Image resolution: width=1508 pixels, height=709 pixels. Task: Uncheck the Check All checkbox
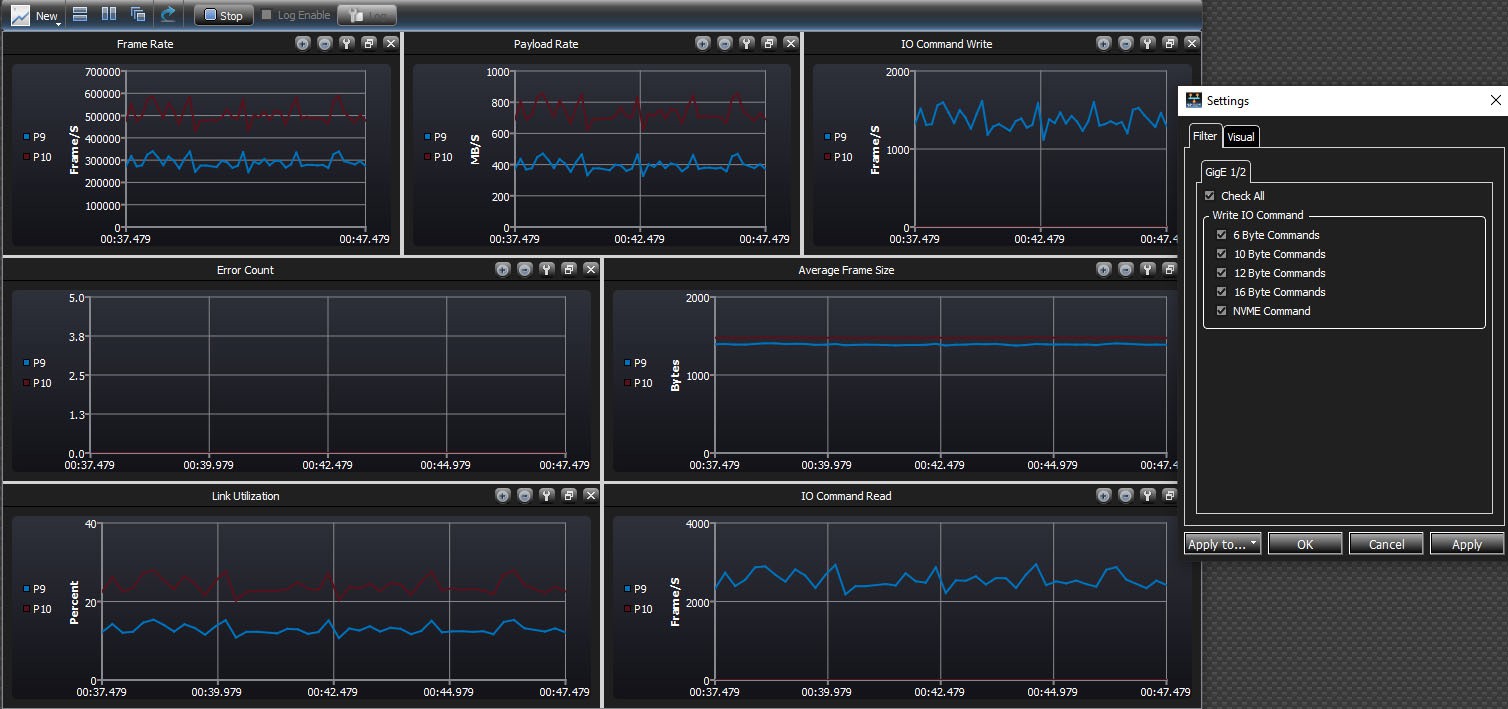pyautogui.click(x=1210, y=196)
